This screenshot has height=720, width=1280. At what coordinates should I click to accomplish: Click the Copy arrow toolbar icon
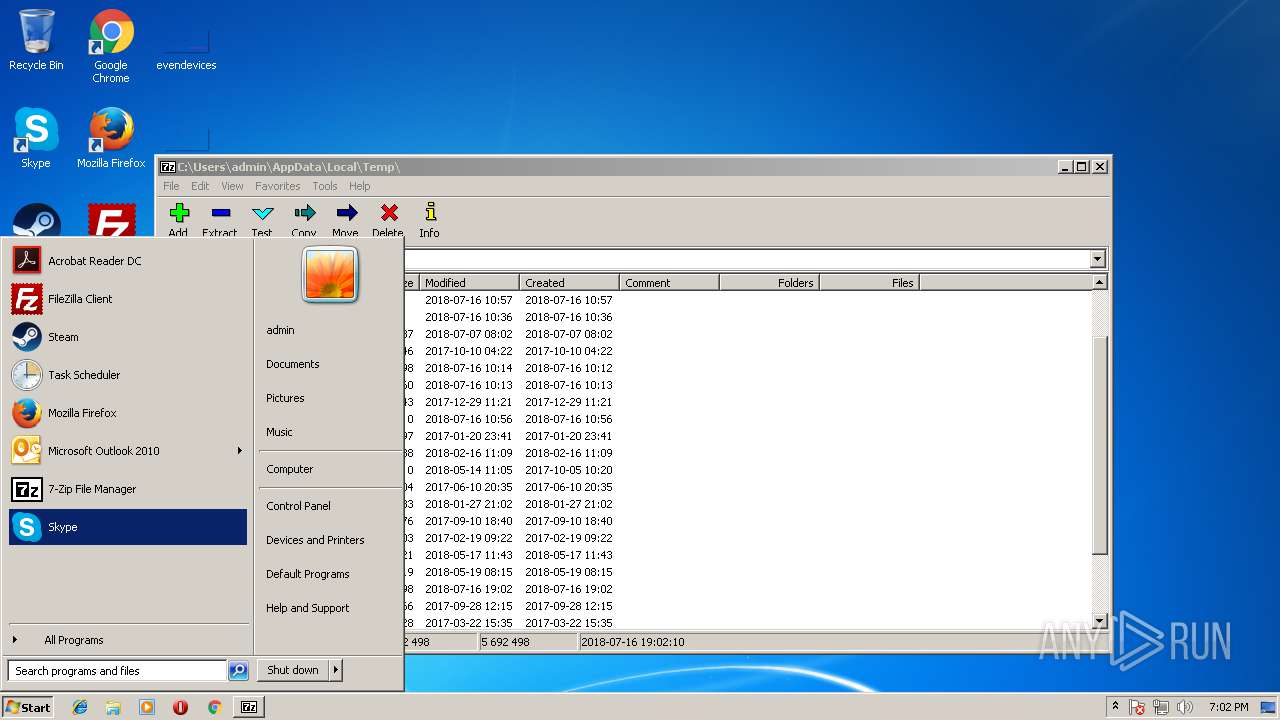click(x=304, y=213)
